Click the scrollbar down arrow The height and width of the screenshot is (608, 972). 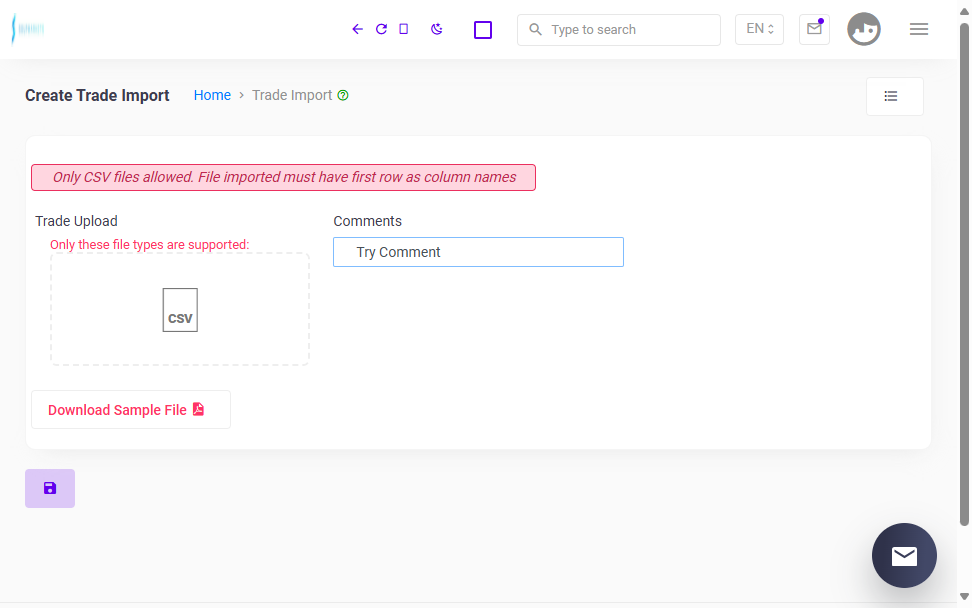pos(965,597)
